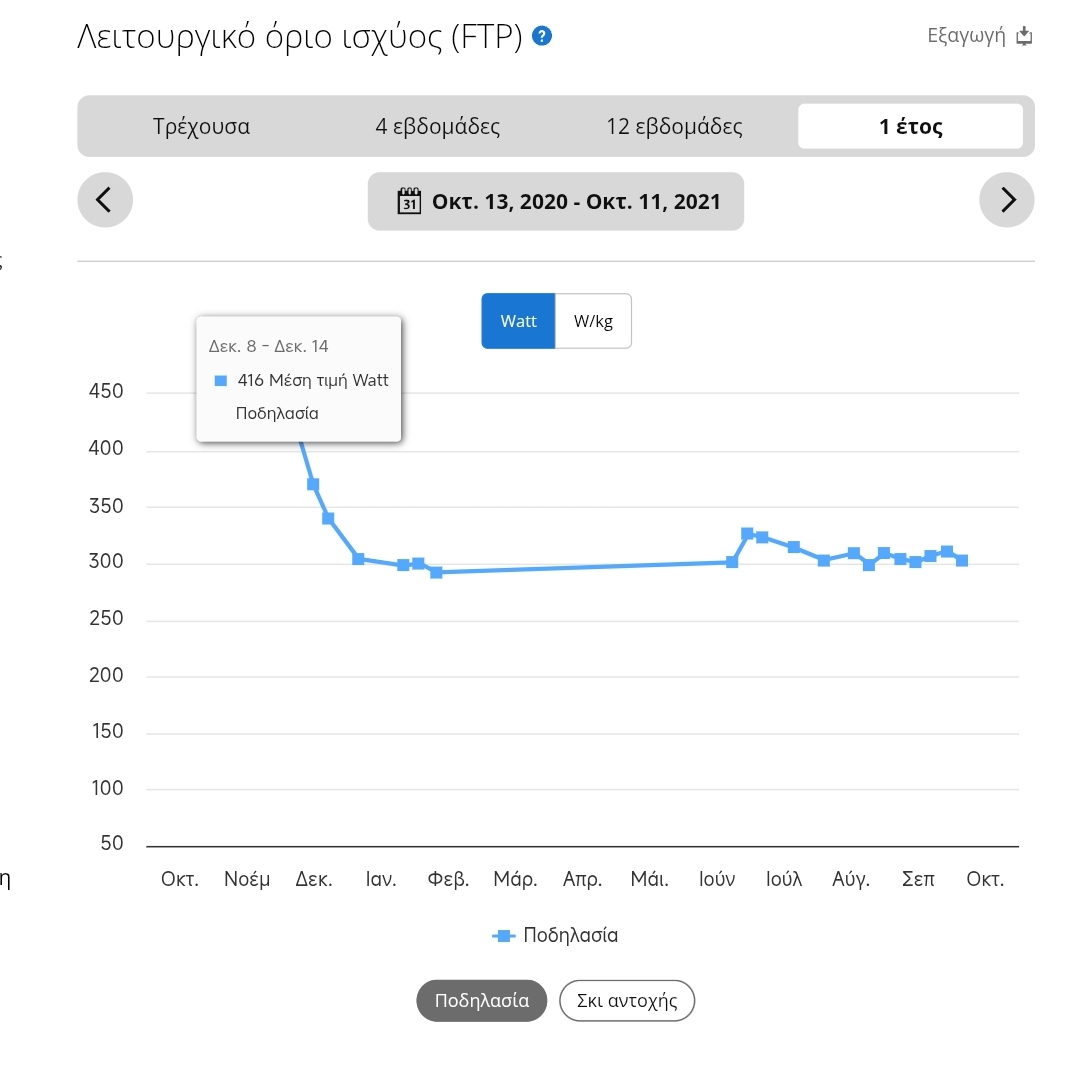The height and width of the screenshot is (1080, 1079).
Task: Select the Τρέχουσα tab
Action: 201,127
